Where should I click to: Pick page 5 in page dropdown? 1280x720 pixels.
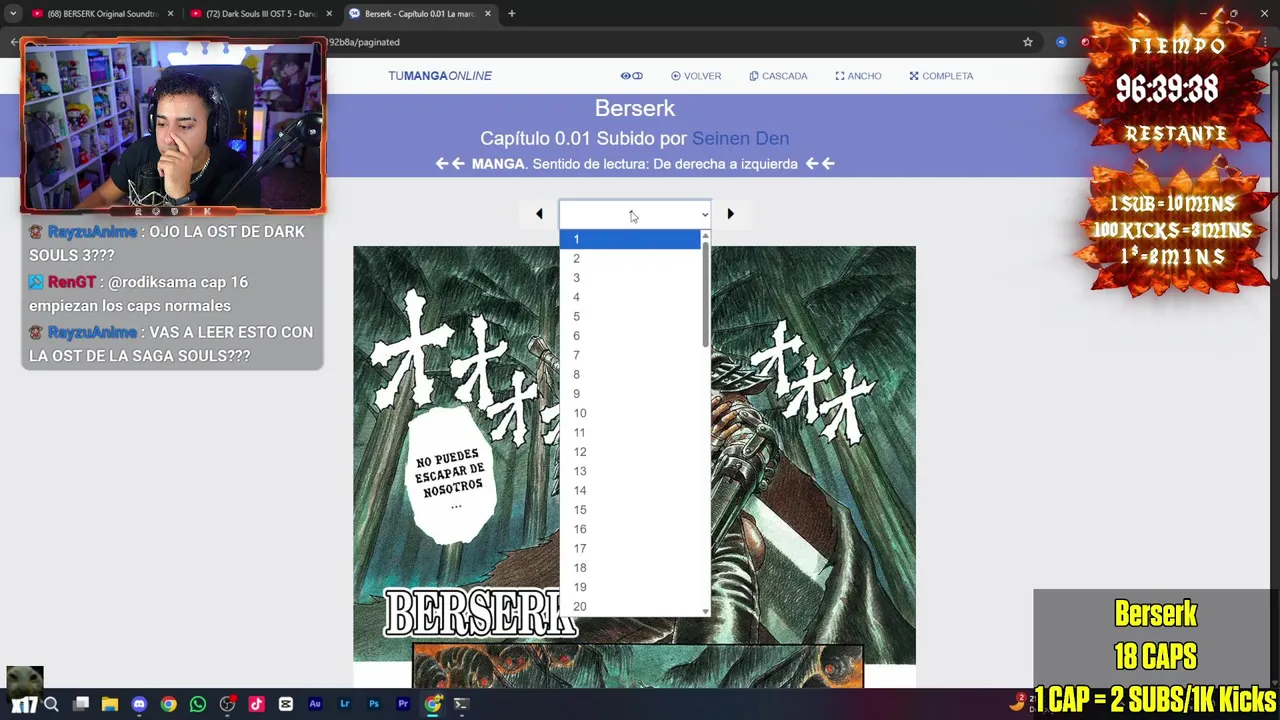(x=630, y=317)
